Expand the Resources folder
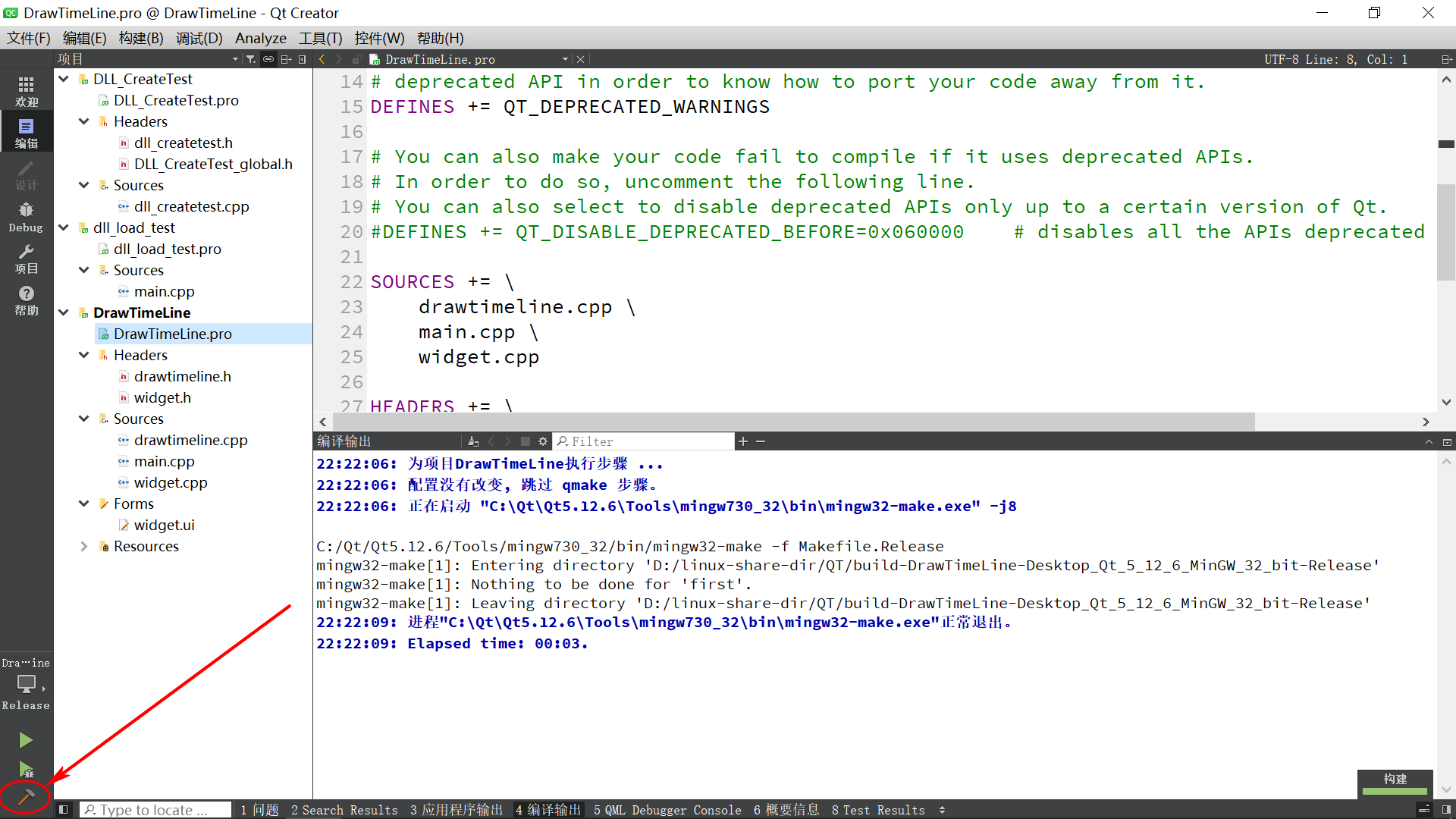Screen dimensions: 1456x819 [84, 546]
